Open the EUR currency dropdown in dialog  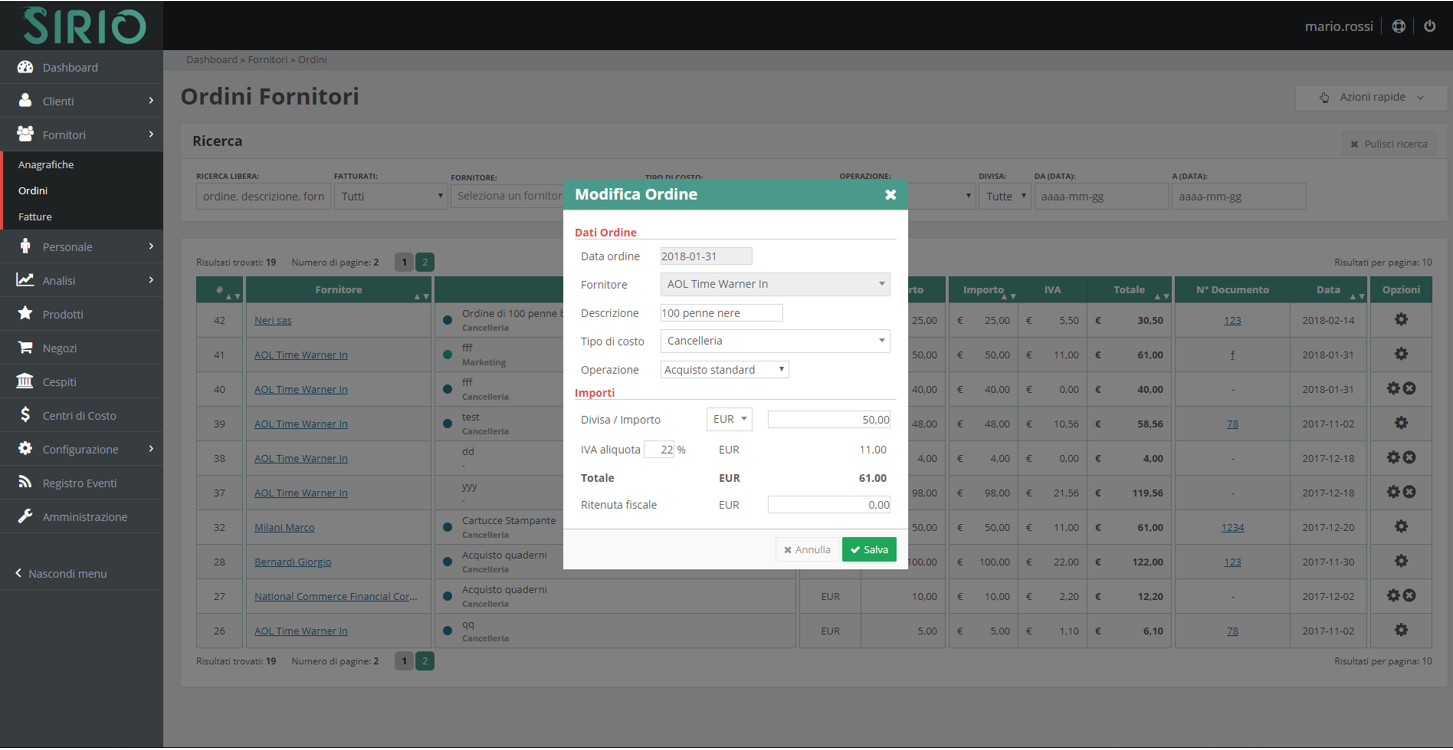coord(729,420)
